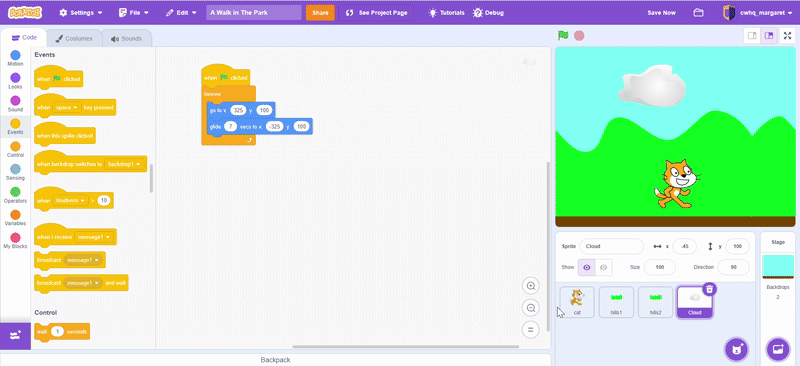
Task: Open the Settings dropdown menu
Action: 81,13
